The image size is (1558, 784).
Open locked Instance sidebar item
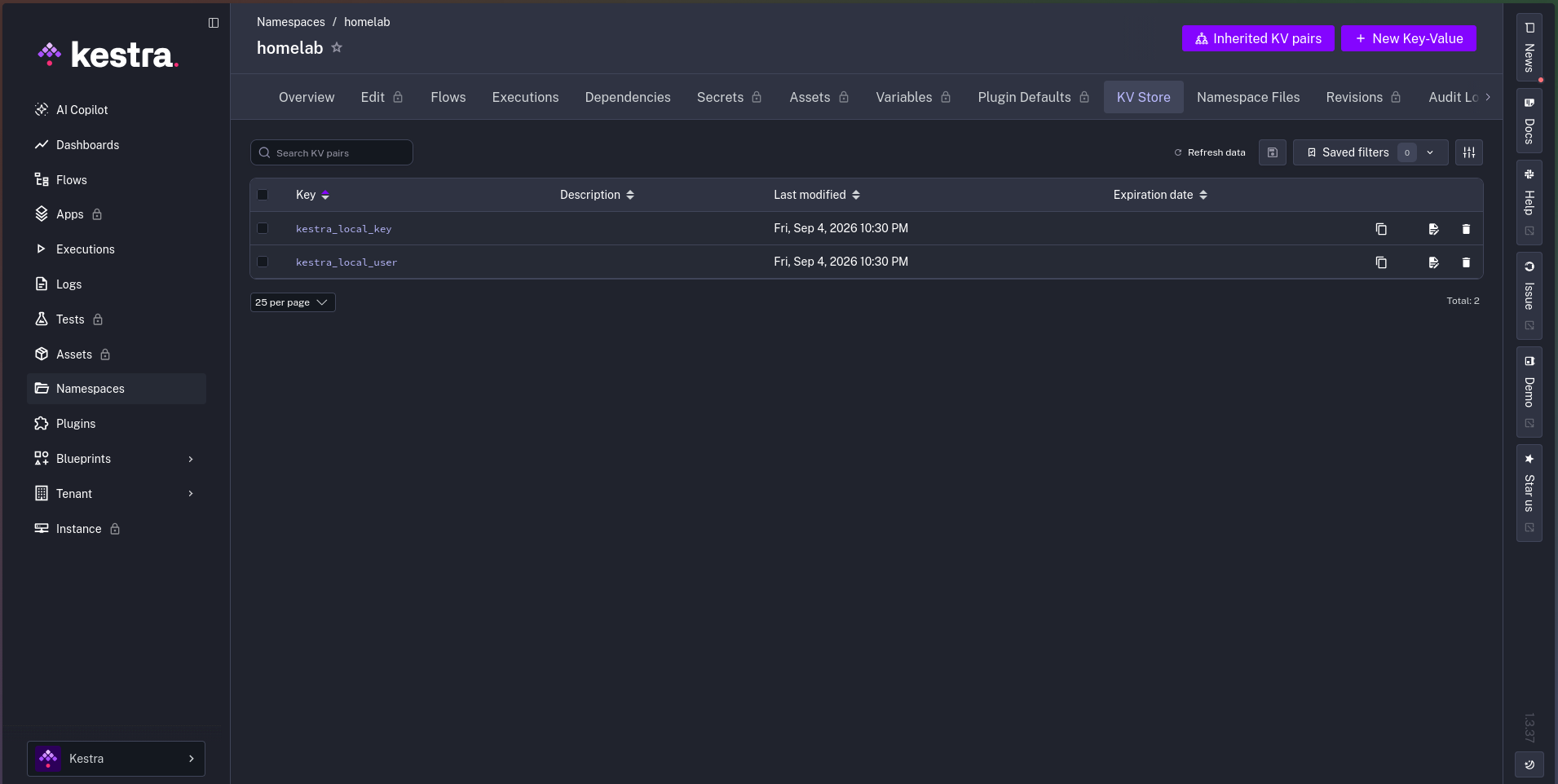coord(117,529)
